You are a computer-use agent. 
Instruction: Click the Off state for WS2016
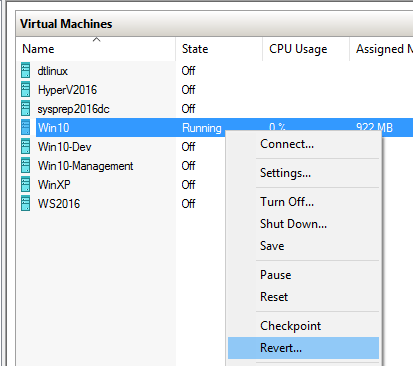pos(188,204)
